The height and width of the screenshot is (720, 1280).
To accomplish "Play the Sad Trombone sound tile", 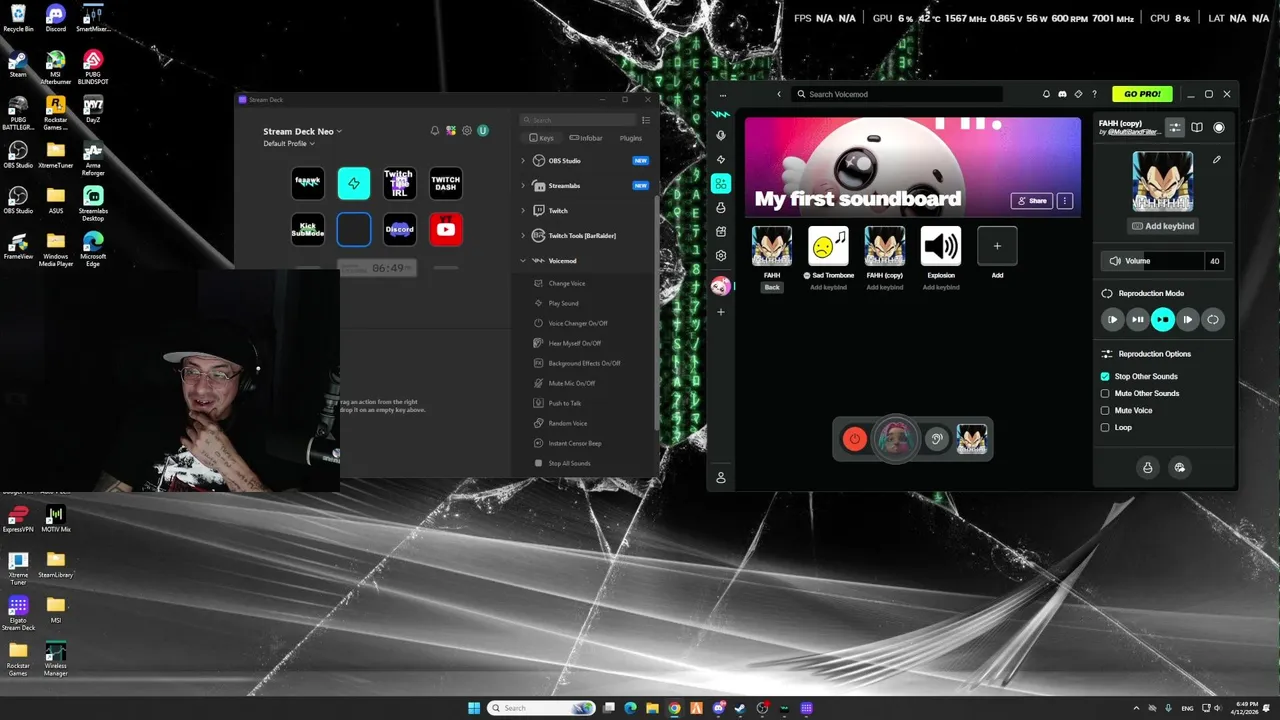I will tap(828, 246).
